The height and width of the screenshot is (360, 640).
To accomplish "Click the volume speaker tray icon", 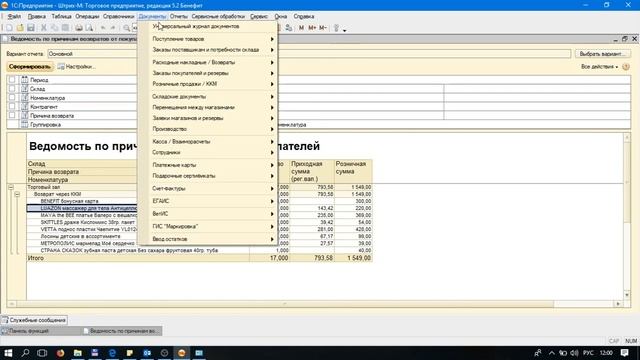I will 574,353.
